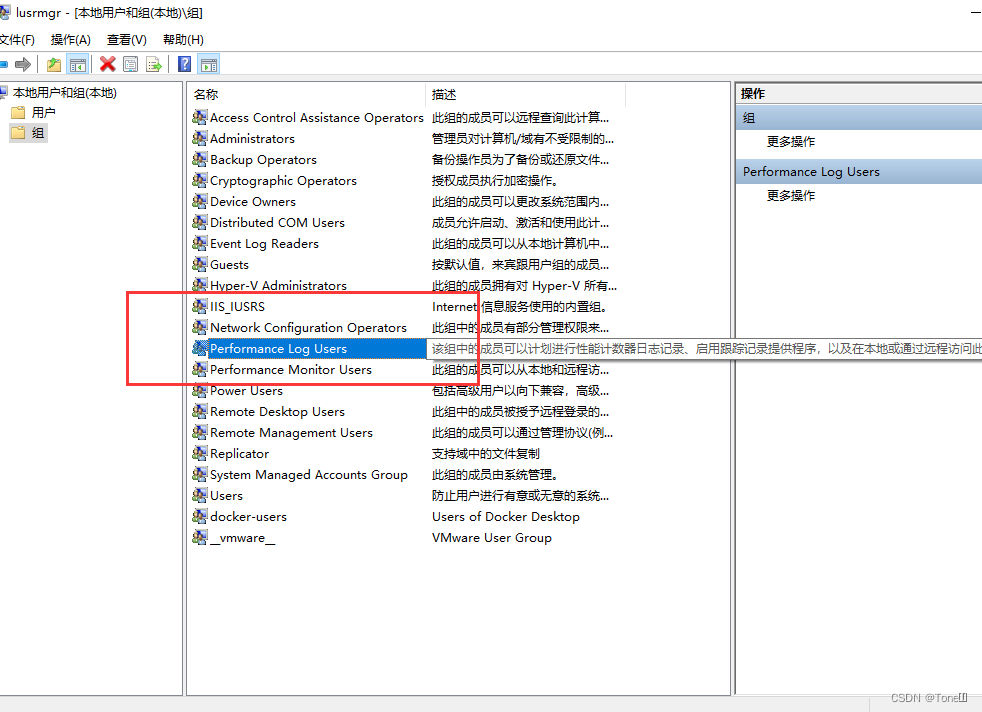Select System Managed Accounts Group

[309, 475]
